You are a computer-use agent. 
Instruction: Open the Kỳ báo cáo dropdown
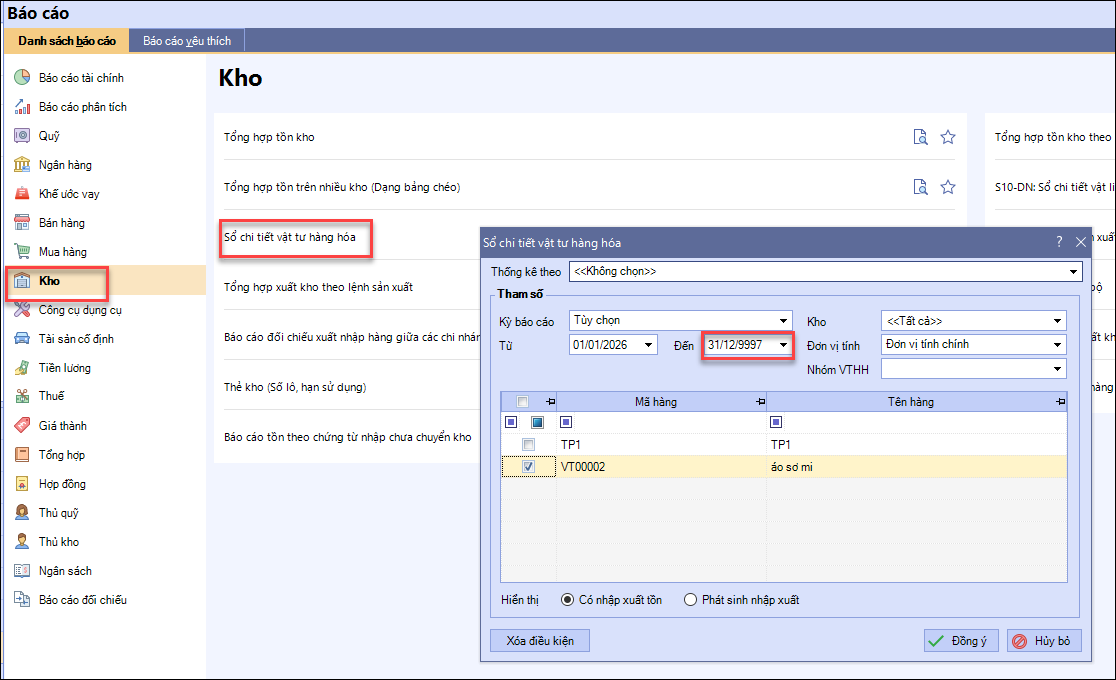coord(783,321)
